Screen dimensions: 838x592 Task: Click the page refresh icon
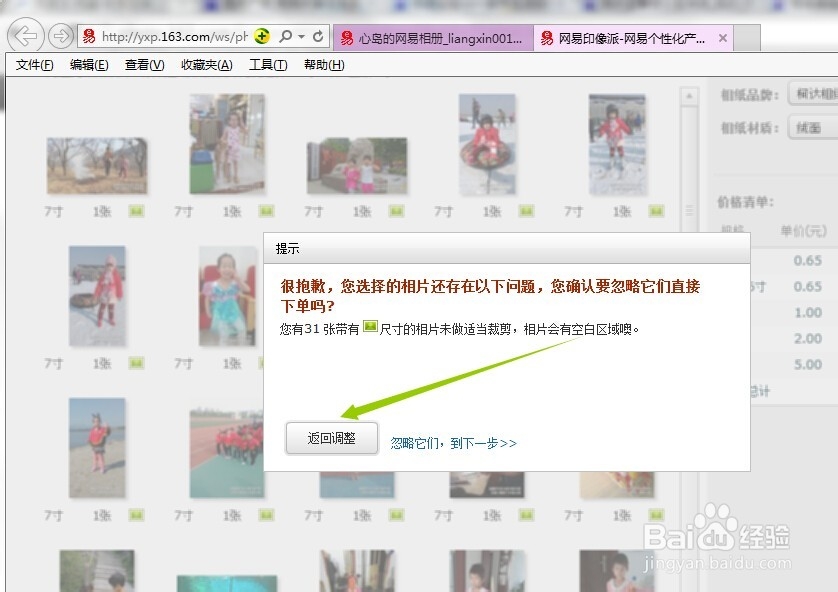tap(318, 36)
